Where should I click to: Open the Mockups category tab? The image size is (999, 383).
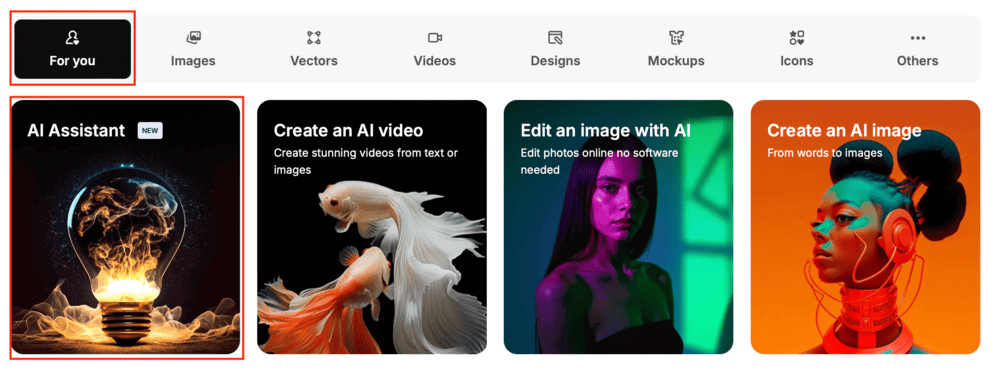pyautogui.click(x=676, y=49)
